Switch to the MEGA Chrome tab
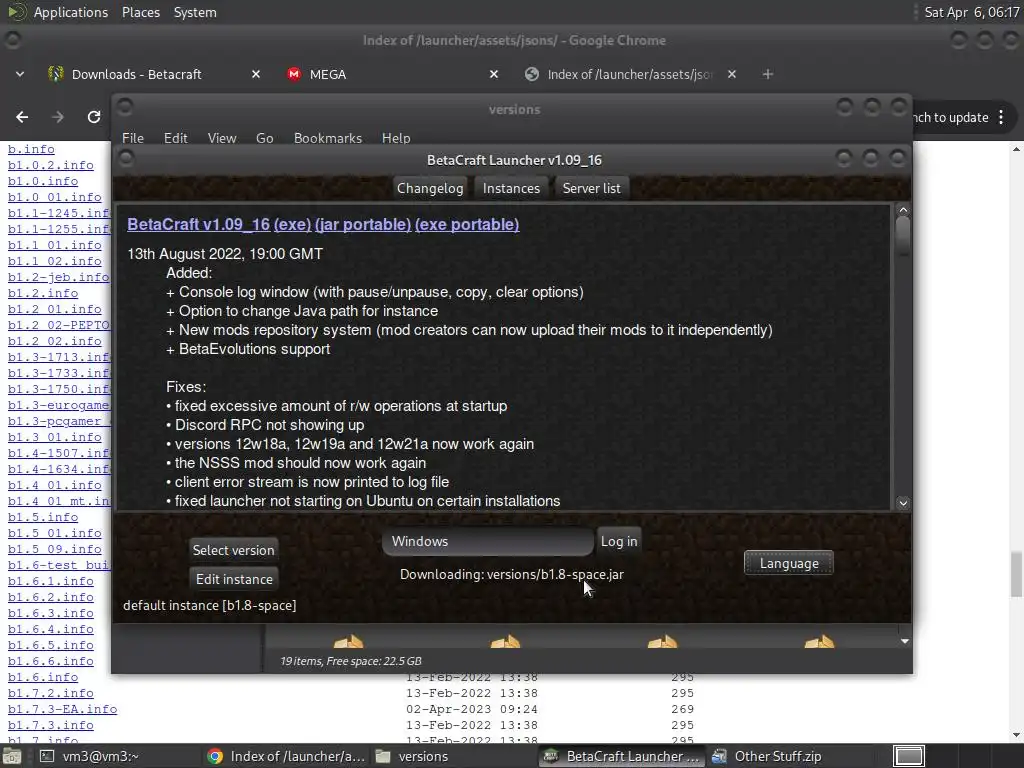The image size is (1024, 768). pyautogui.click(x=328, y=74)
